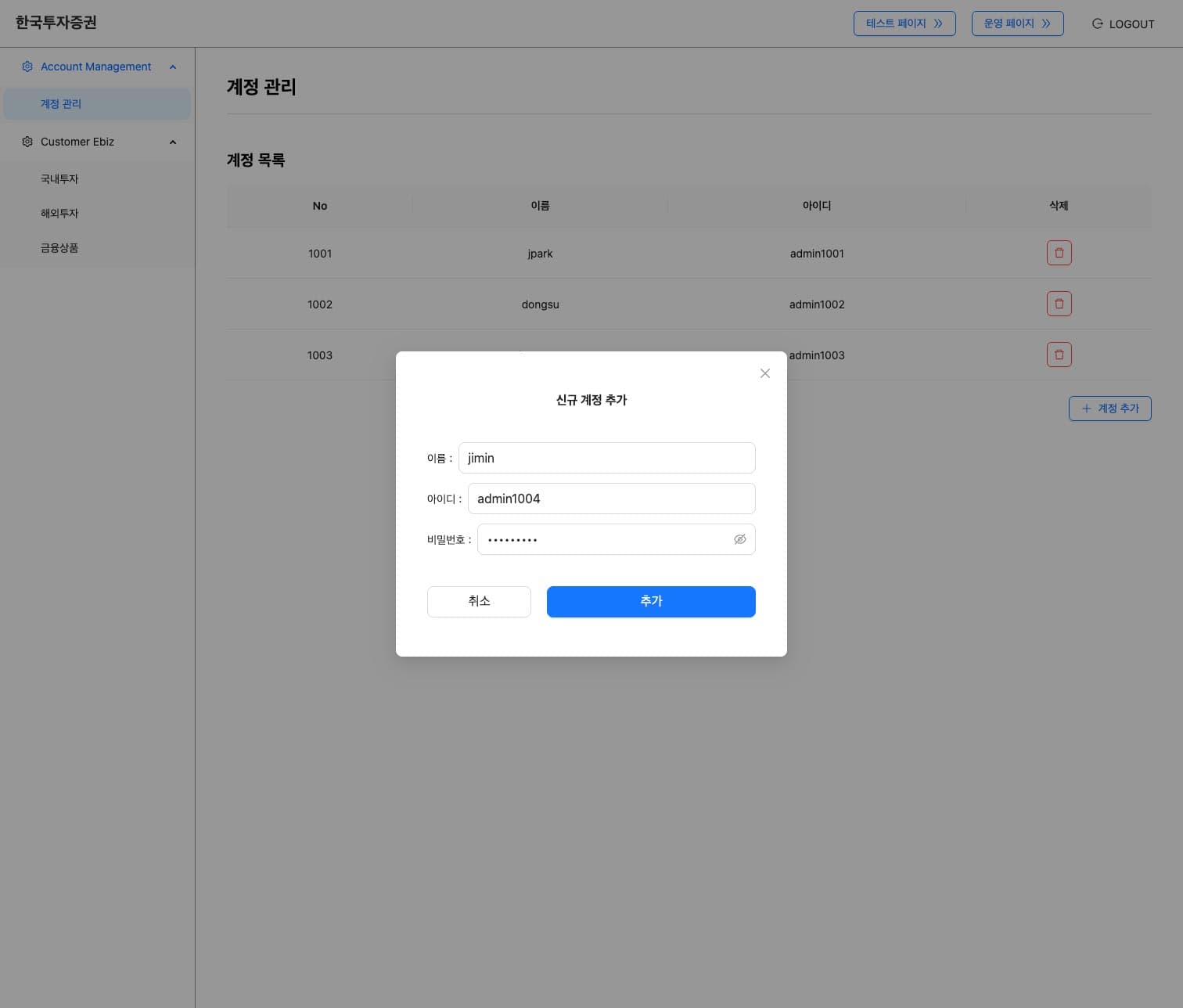This screenshot has height=1008, width=1183.
Task: Open the 금융상품 sidebar entry
Action: [x=59, y=248]
